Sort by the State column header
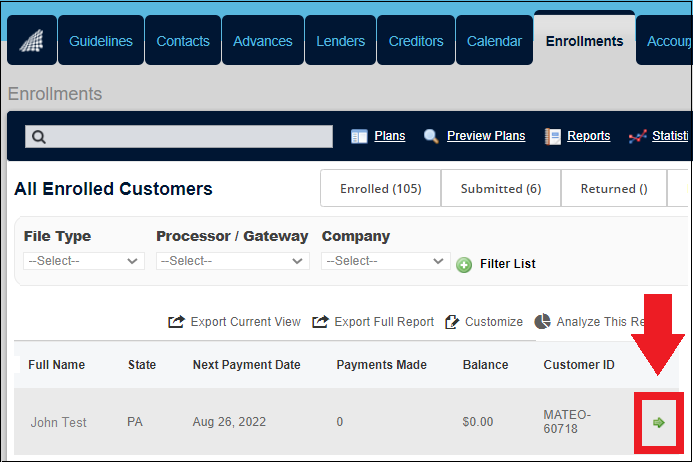This screenshot has width=693, height=462. [142, 365]
